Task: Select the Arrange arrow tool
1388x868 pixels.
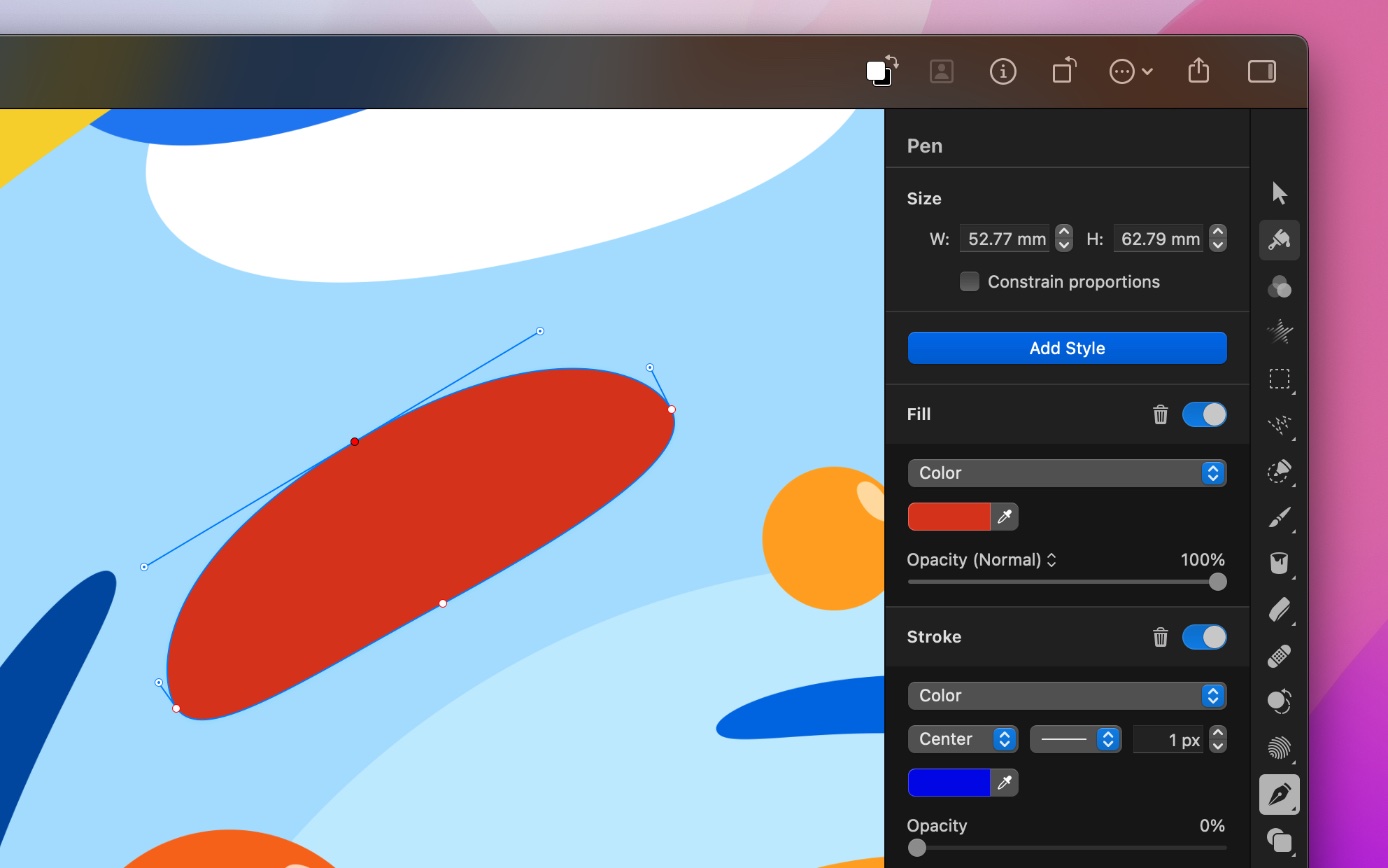Action: 1279,193
